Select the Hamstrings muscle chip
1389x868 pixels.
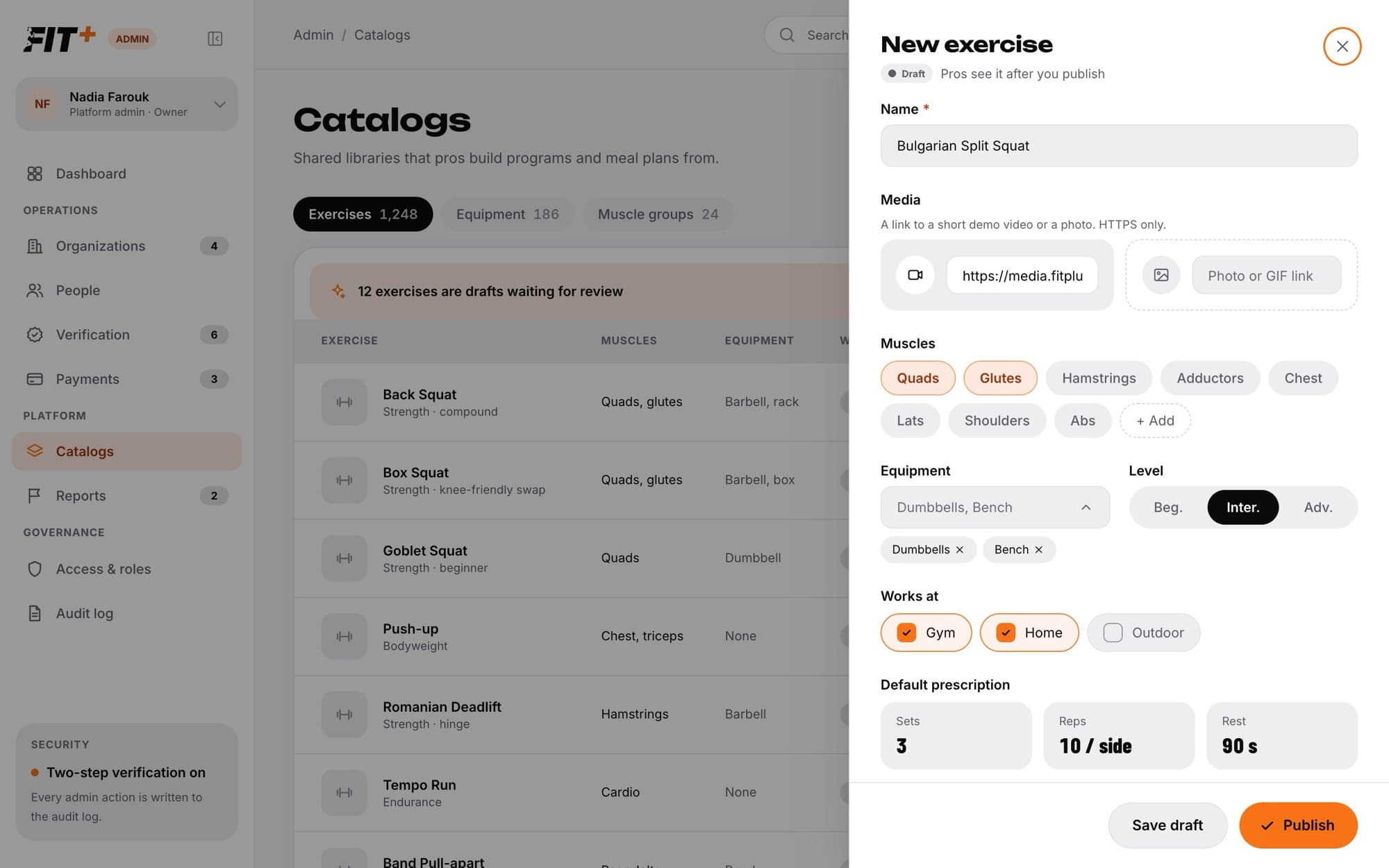point(1099,378)
